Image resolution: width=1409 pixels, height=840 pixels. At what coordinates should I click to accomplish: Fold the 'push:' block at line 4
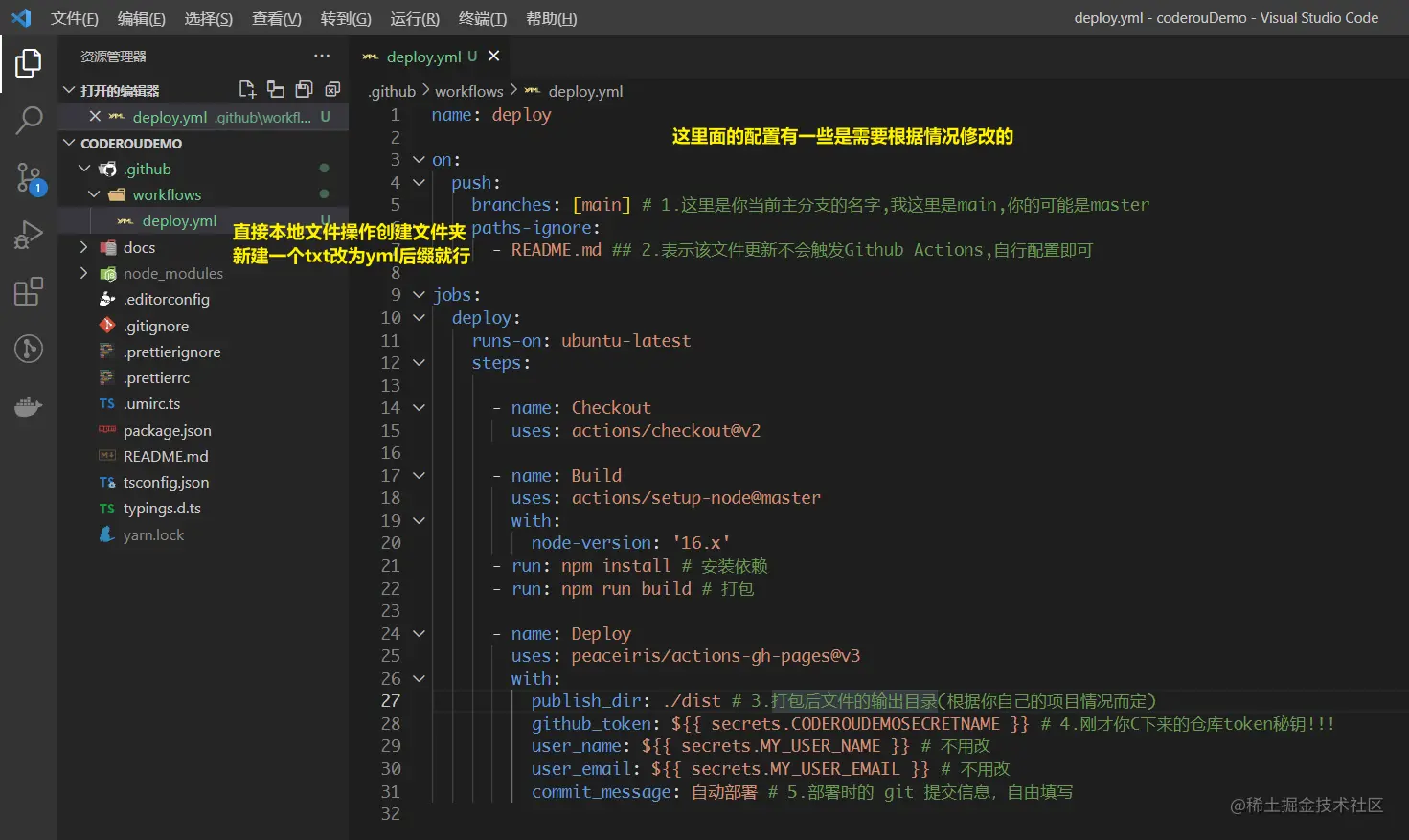[419, 182]
